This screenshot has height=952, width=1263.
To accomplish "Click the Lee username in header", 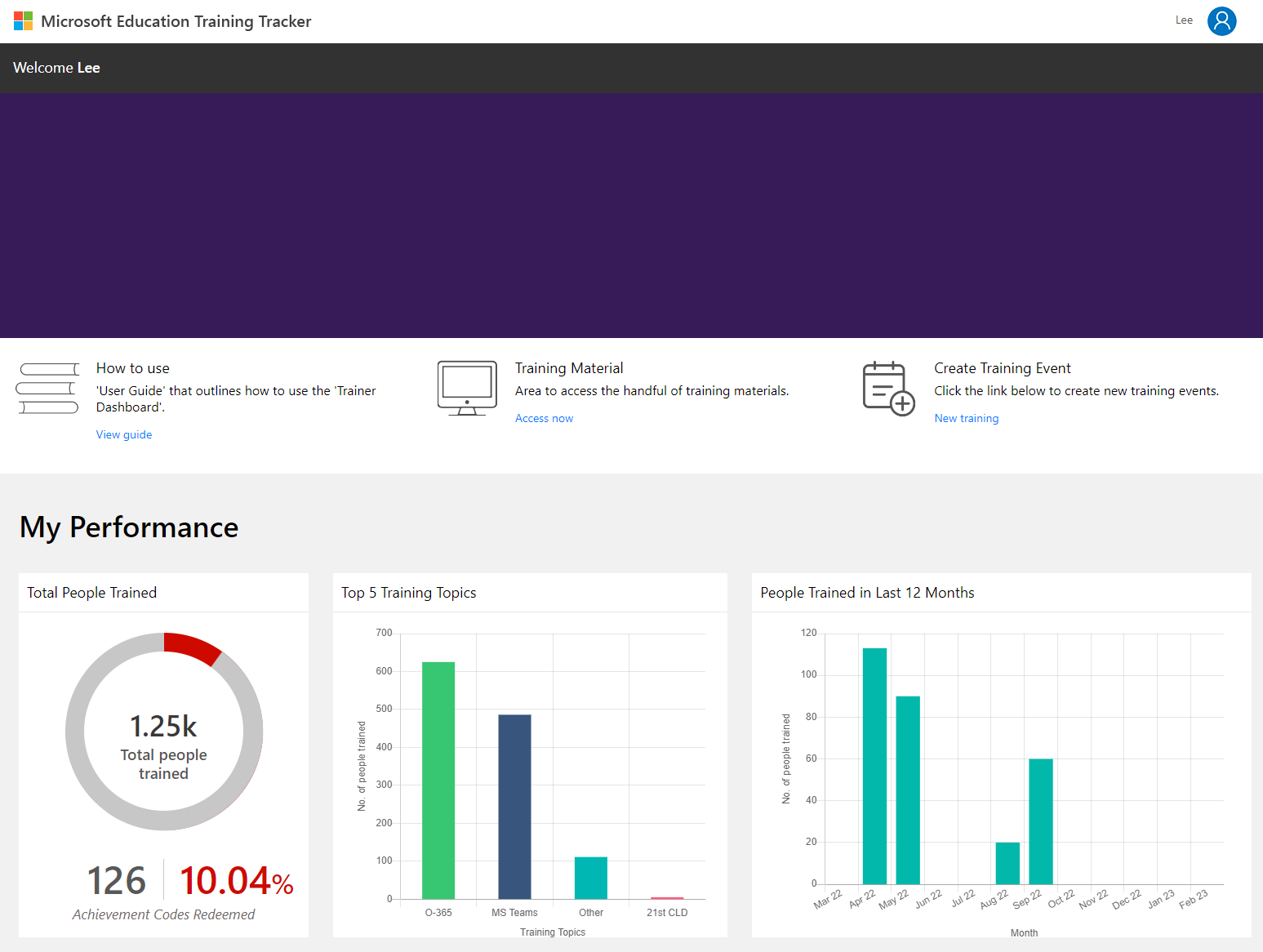I will tap(1184, 20).
